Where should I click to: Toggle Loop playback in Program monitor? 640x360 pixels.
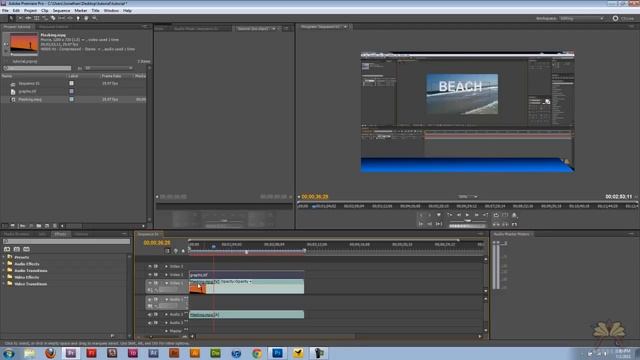coord(496,215)
